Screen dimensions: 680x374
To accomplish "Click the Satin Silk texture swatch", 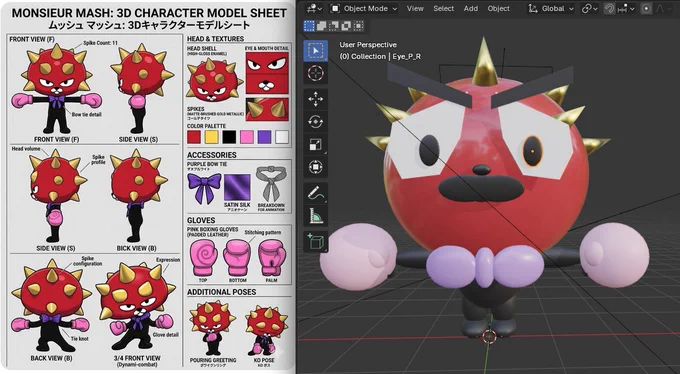I will tap(237, 187).
